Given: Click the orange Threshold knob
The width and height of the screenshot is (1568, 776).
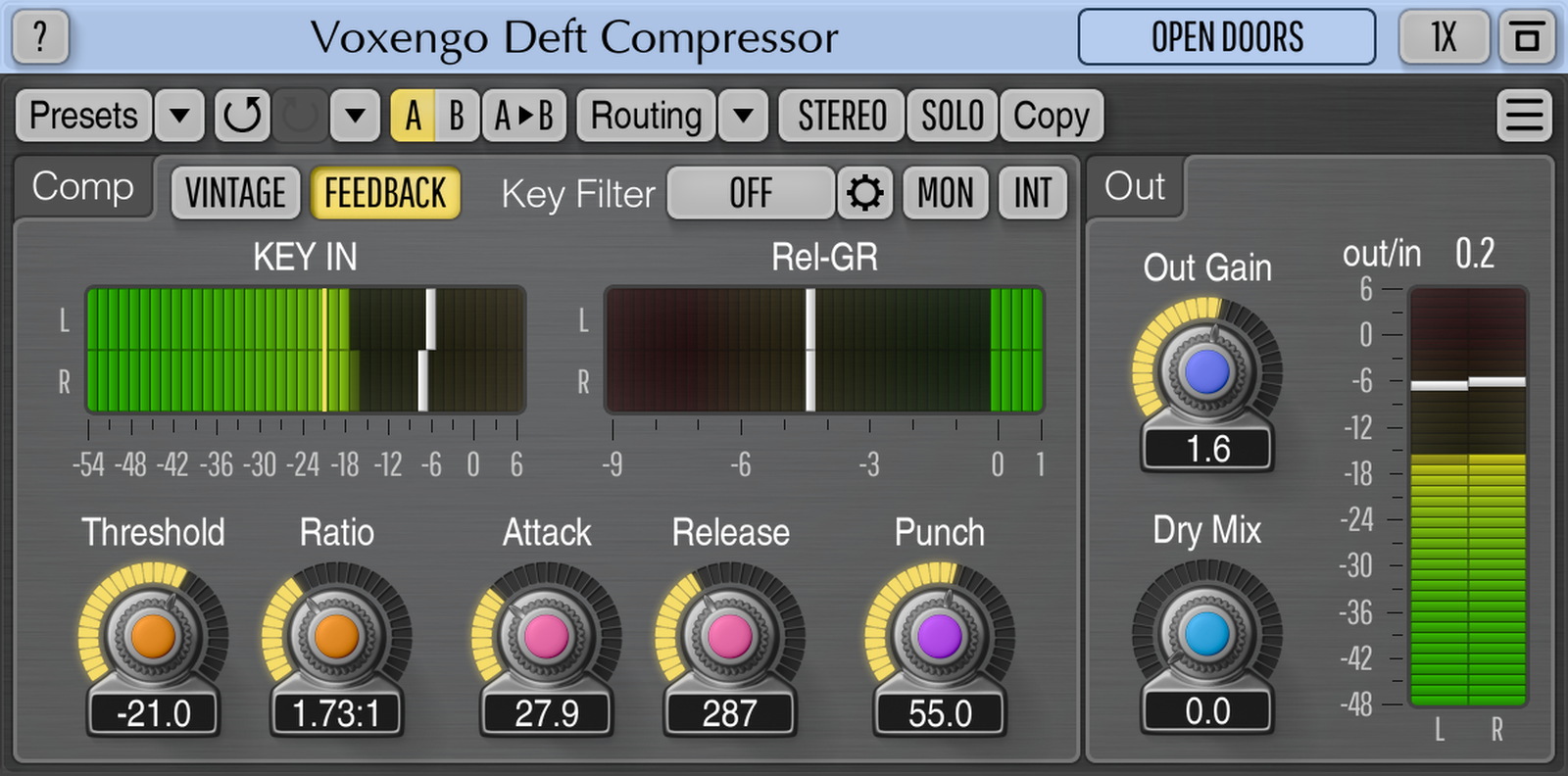Looking at the screenshot, I should click(153, 636).
